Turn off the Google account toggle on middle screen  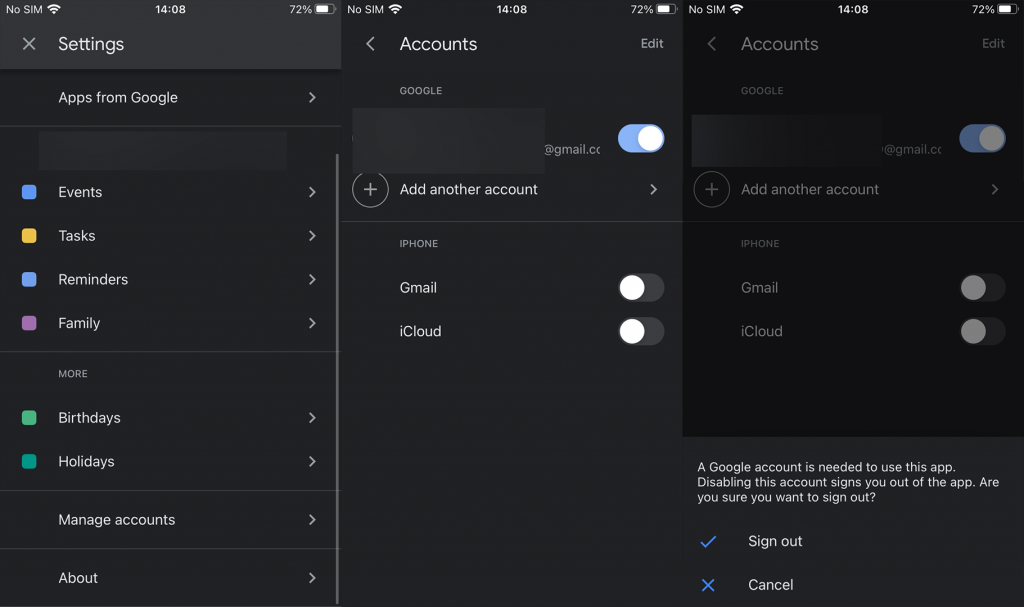(x=641, y=139)
